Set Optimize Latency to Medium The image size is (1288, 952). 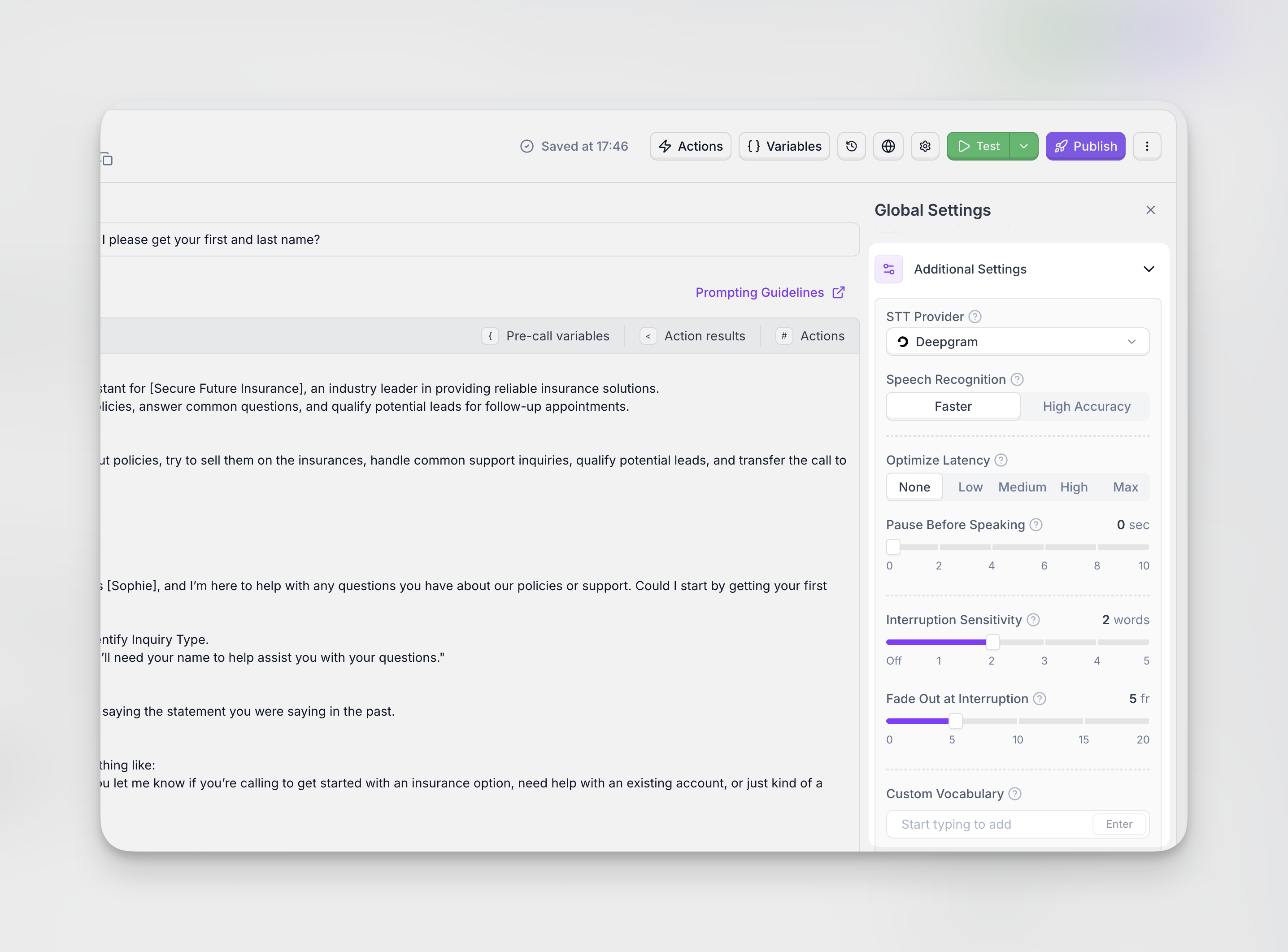1022,487
